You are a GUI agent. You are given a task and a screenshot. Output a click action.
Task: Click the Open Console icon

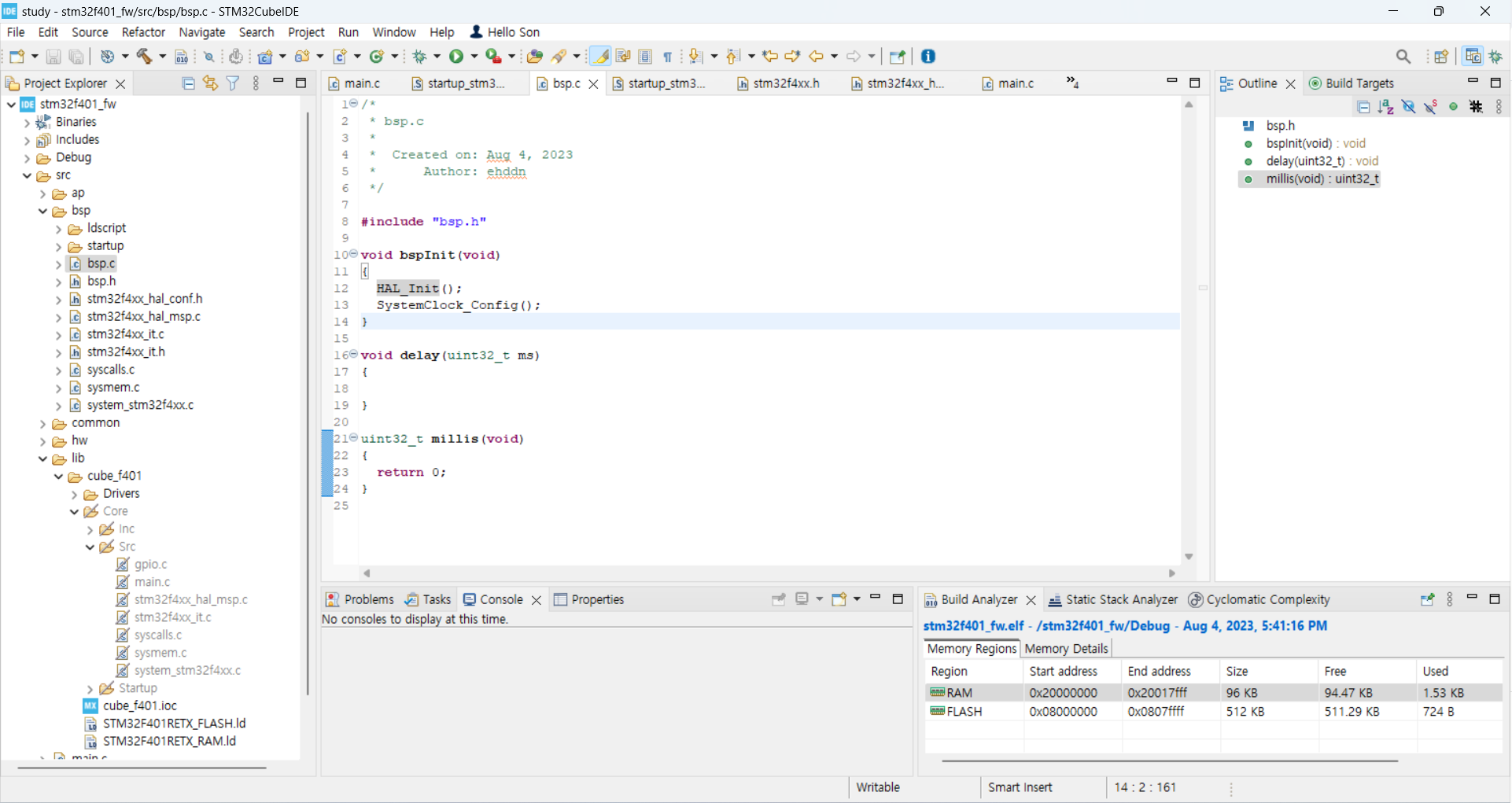[x=839, y=599]
